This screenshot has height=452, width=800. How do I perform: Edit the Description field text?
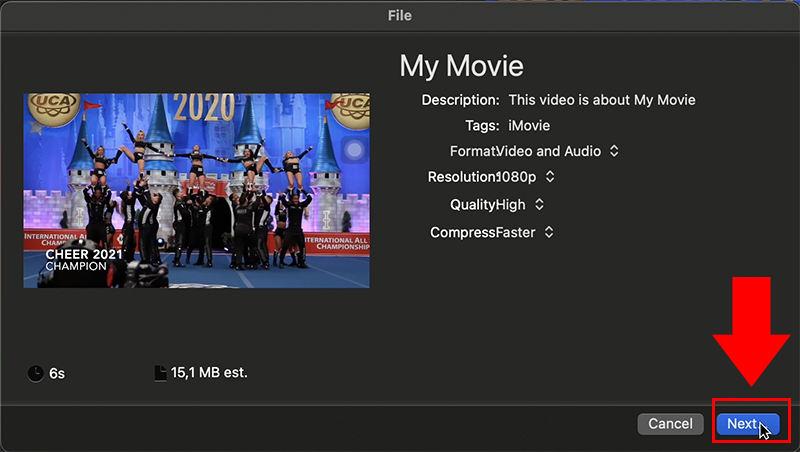click(602, 100)
